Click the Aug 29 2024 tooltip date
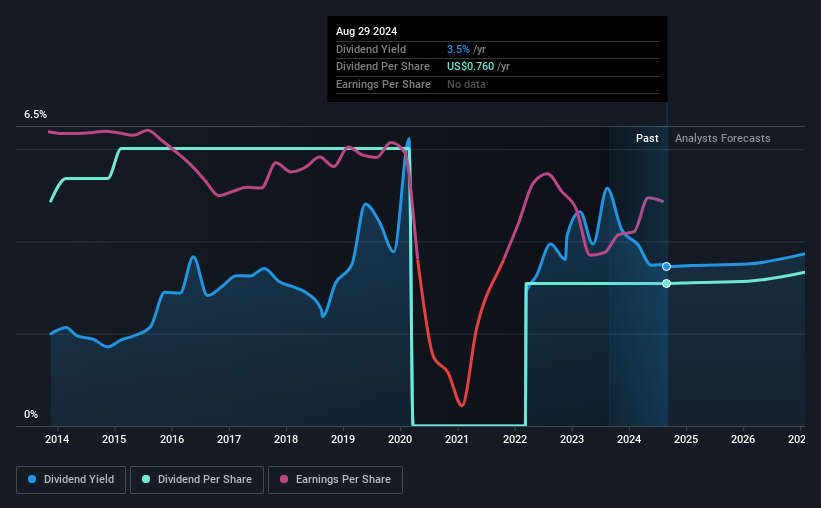821x508 pixels. 367,31
